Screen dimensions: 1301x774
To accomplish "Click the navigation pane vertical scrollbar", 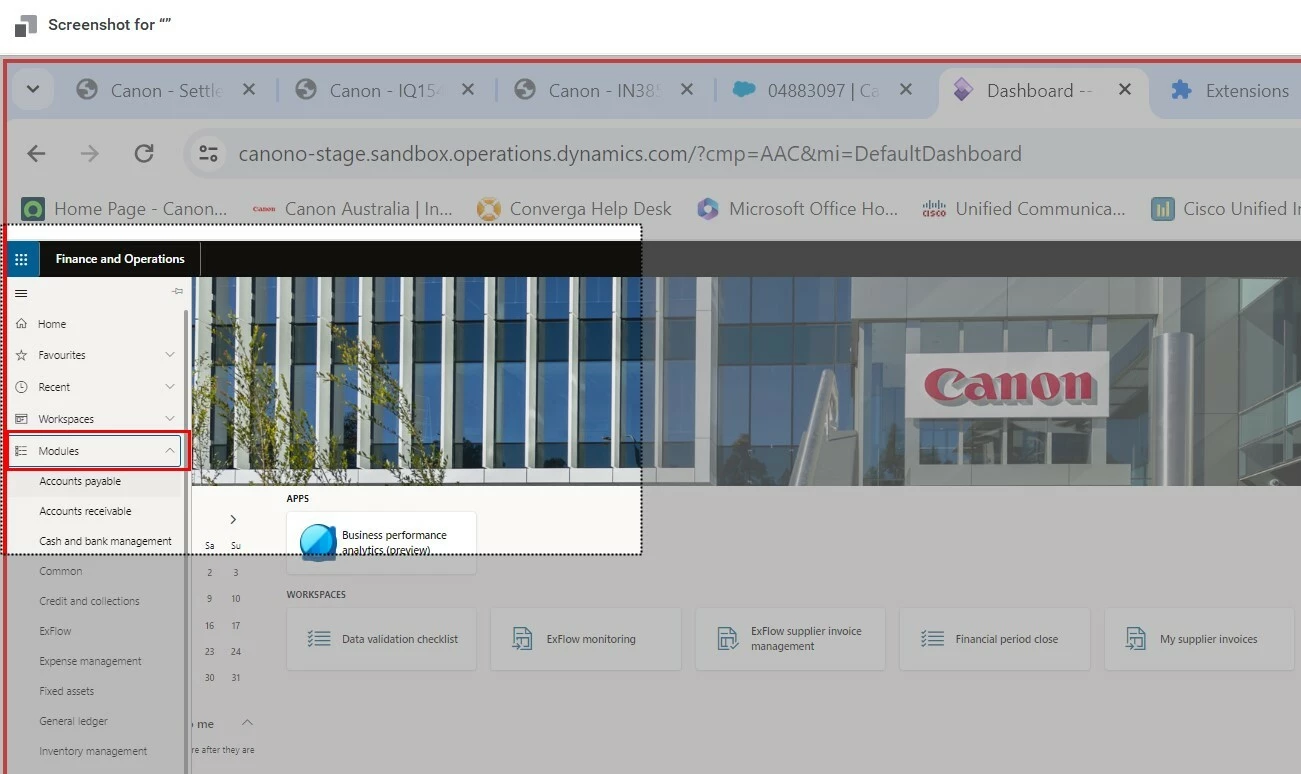I will tap(186, 540).
